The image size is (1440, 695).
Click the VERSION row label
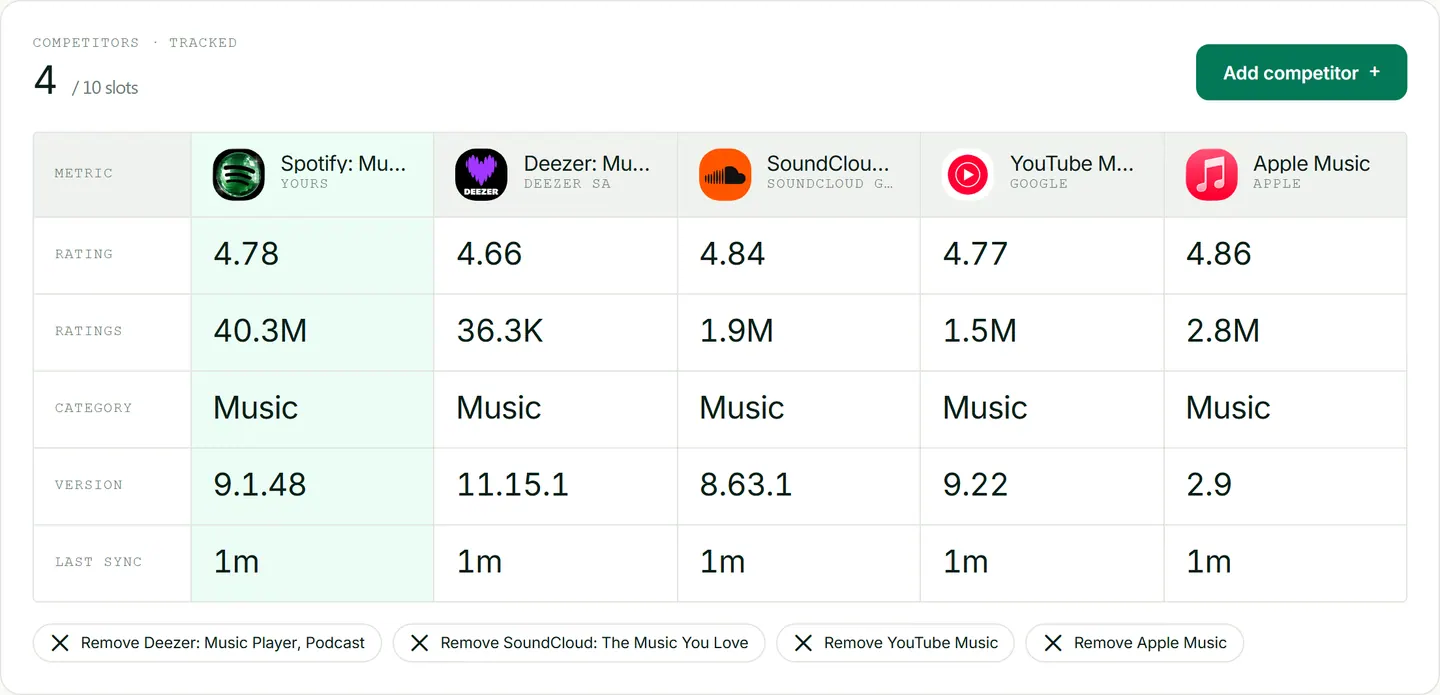click(88, 485)
